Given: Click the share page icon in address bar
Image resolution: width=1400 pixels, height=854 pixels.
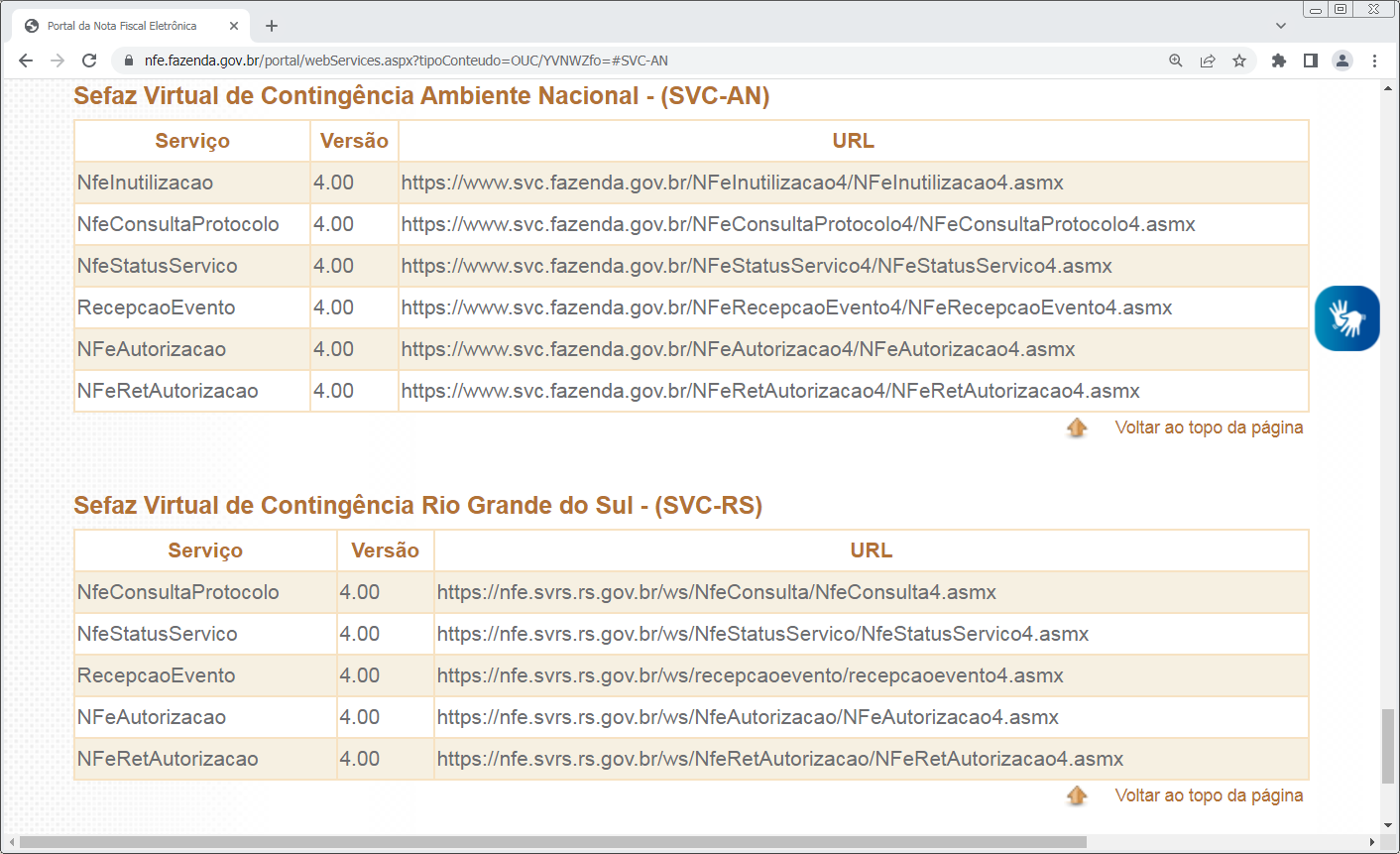Looking at the screenshot, I should point(1208,61).
